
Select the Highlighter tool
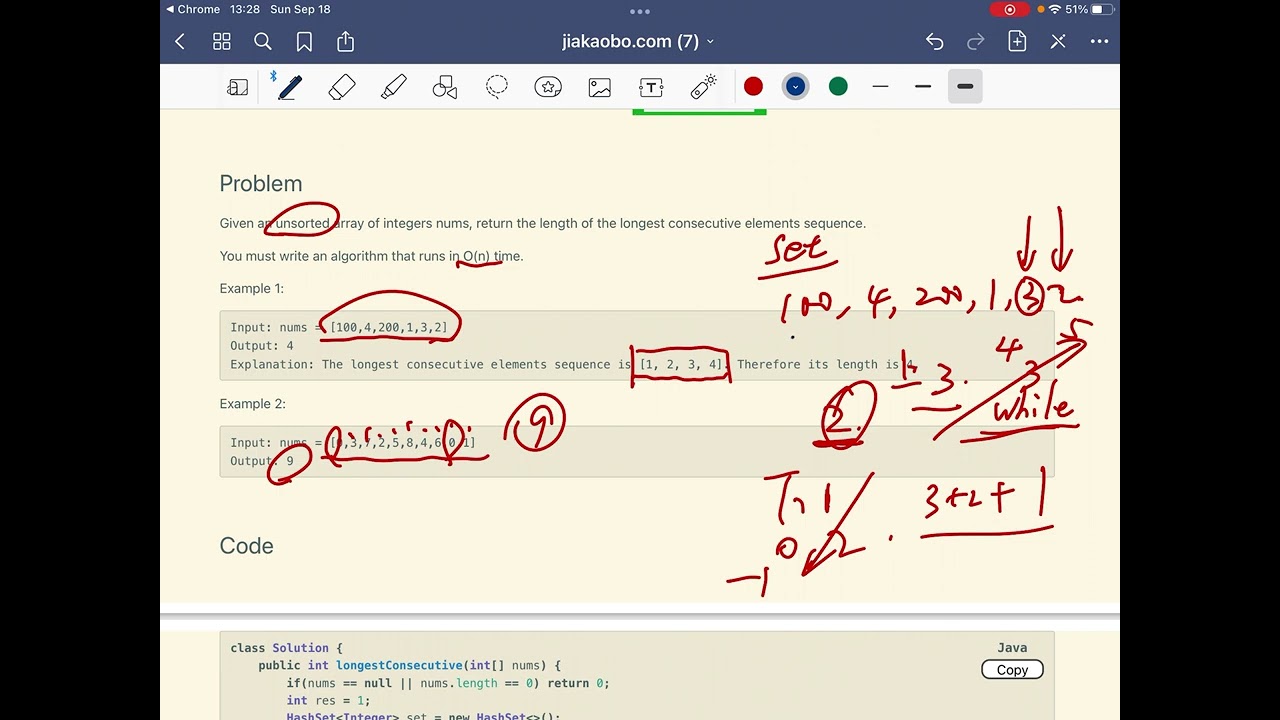coord(394,88)
